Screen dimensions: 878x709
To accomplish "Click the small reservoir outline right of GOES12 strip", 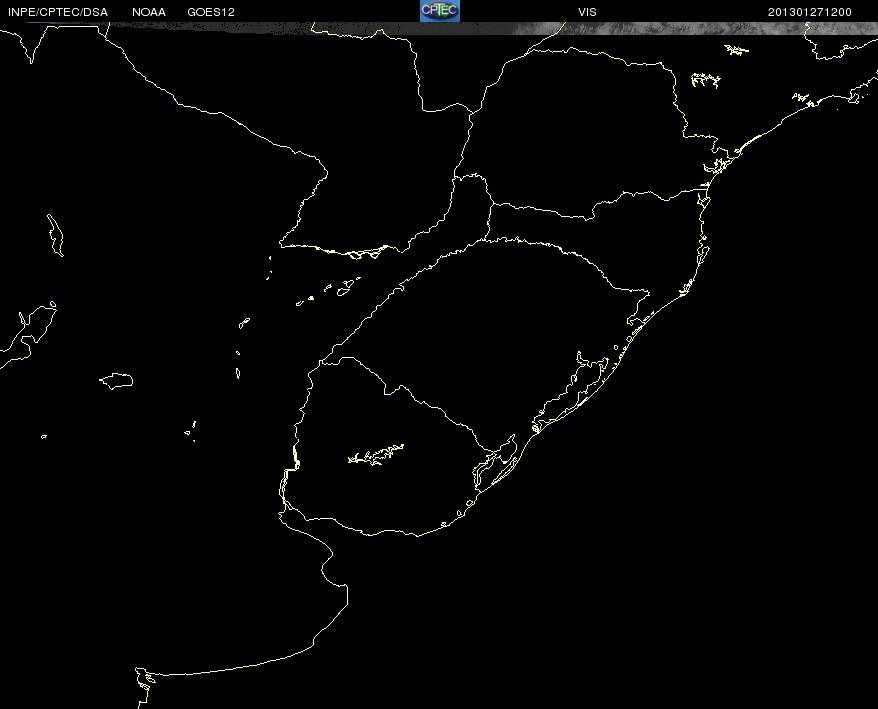I will tap(705, 79).
